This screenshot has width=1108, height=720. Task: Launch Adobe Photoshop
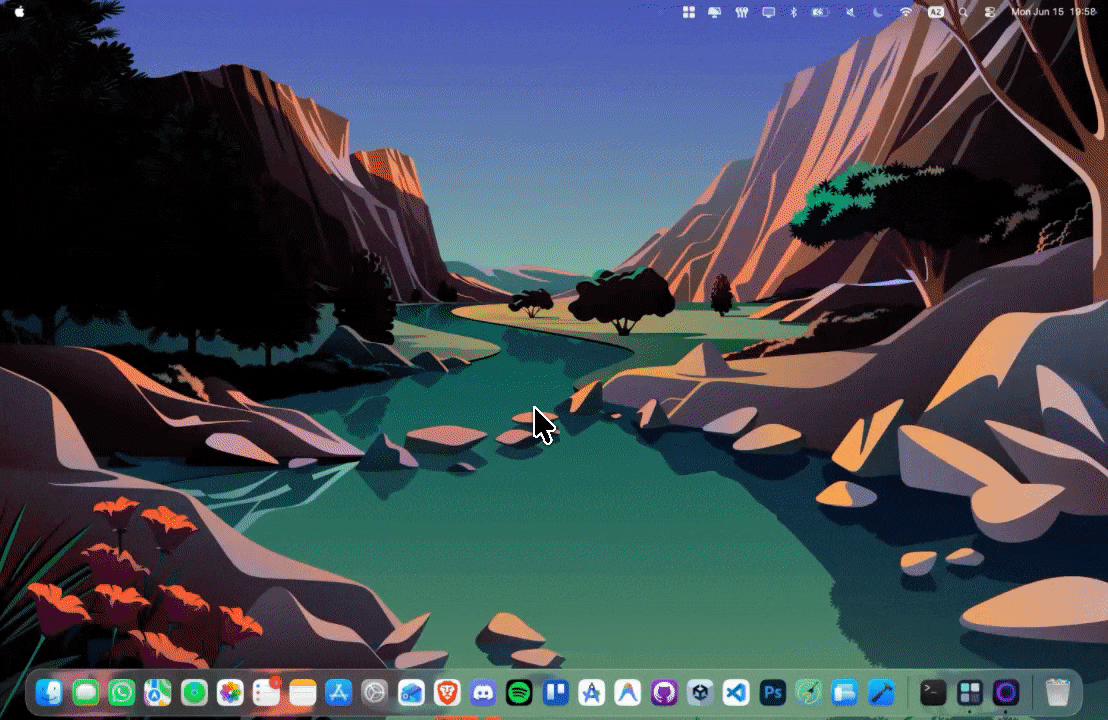[772, 692]
